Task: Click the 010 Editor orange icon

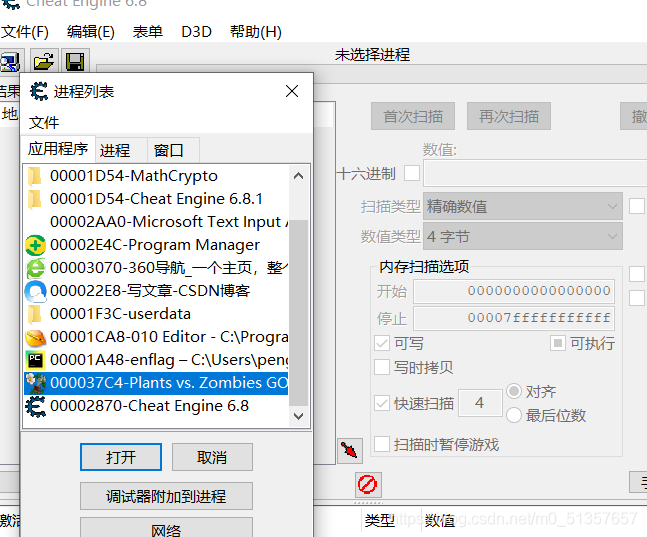Action: [35, 338]
